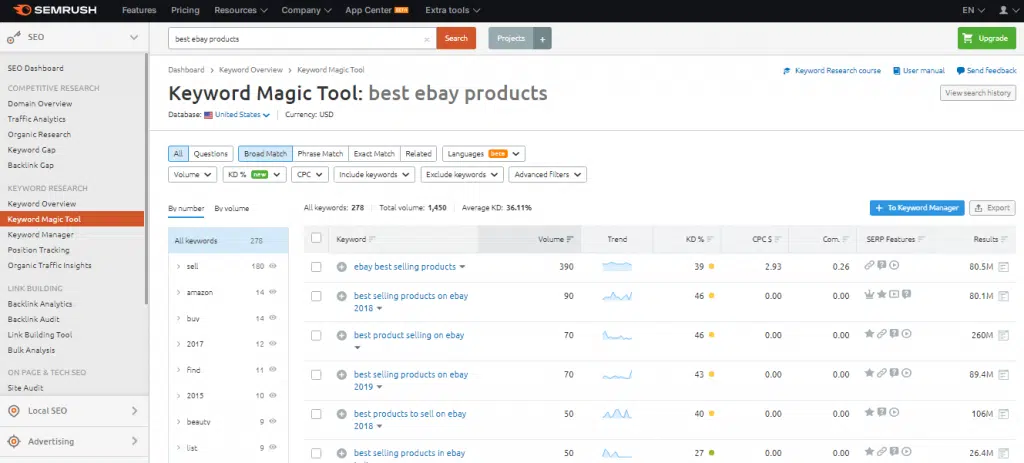This screenshot has height=463, width=1024.
Task: Click trend chart for 'ebay best selling products'
Action: [x=617, y=267]
